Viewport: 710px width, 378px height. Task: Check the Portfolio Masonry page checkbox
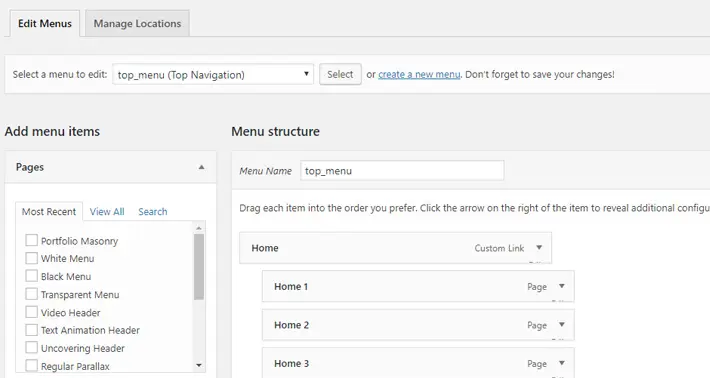coord(31,240)
